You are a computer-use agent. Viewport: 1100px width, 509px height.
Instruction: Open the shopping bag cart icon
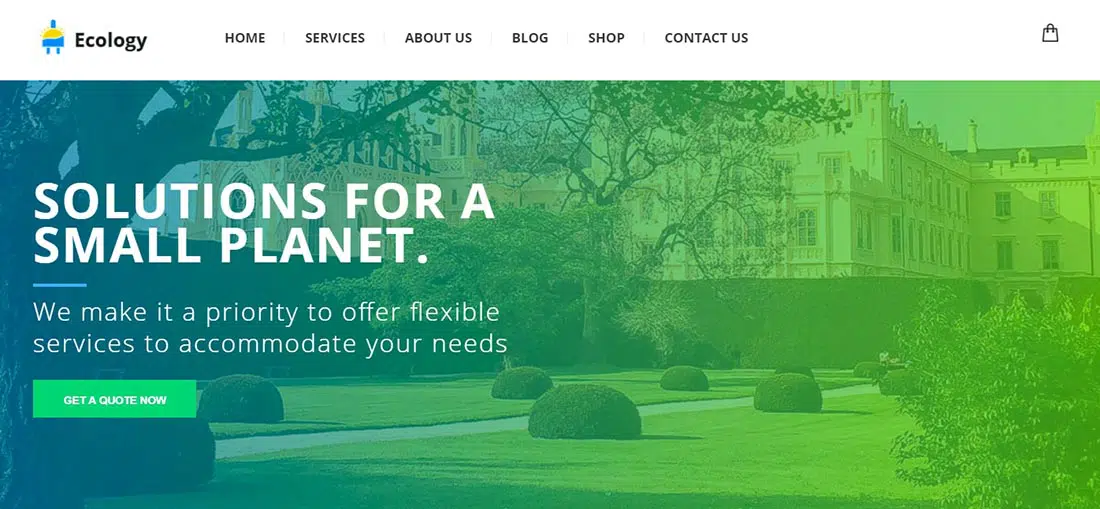pyautogui.click(x=1049, y=34)
